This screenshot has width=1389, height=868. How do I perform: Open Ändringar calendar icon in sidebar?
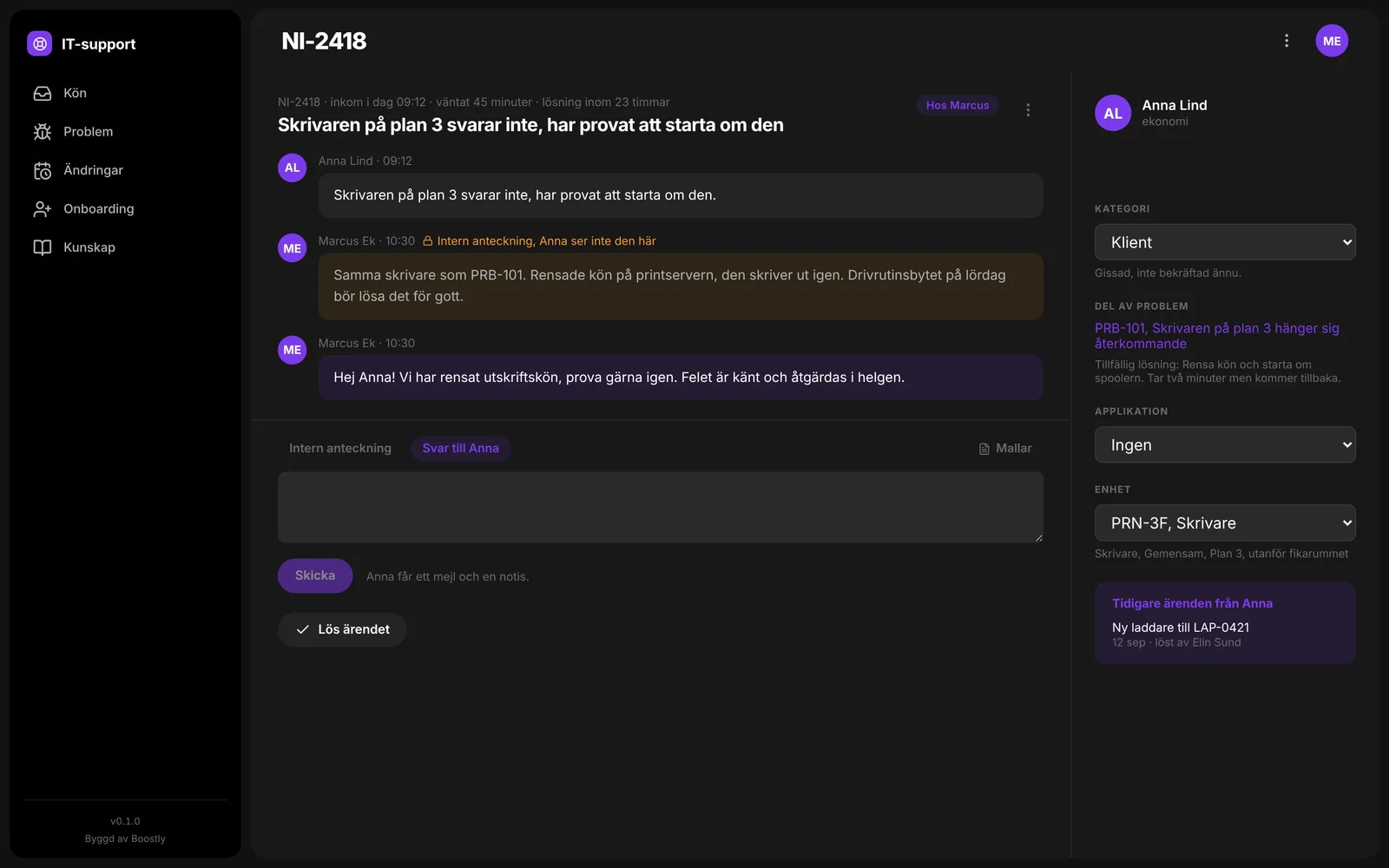[x=43, y=170]
